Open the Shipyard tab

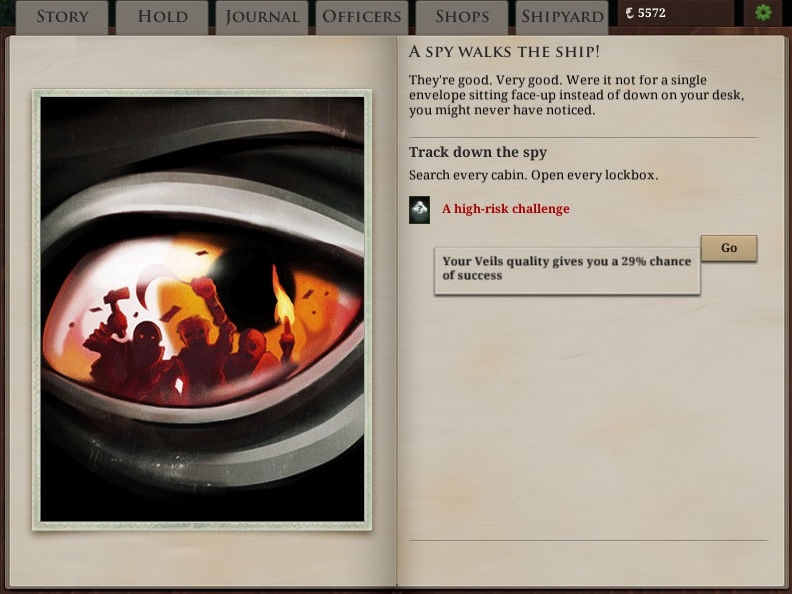click(x=562, y=17)
